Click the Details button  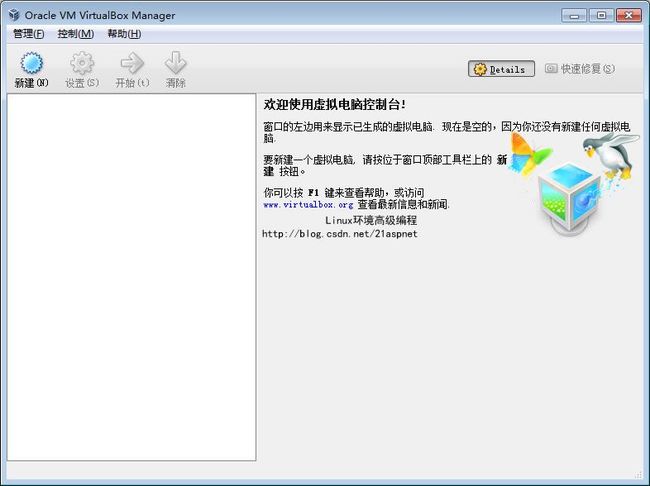[501, 69]
